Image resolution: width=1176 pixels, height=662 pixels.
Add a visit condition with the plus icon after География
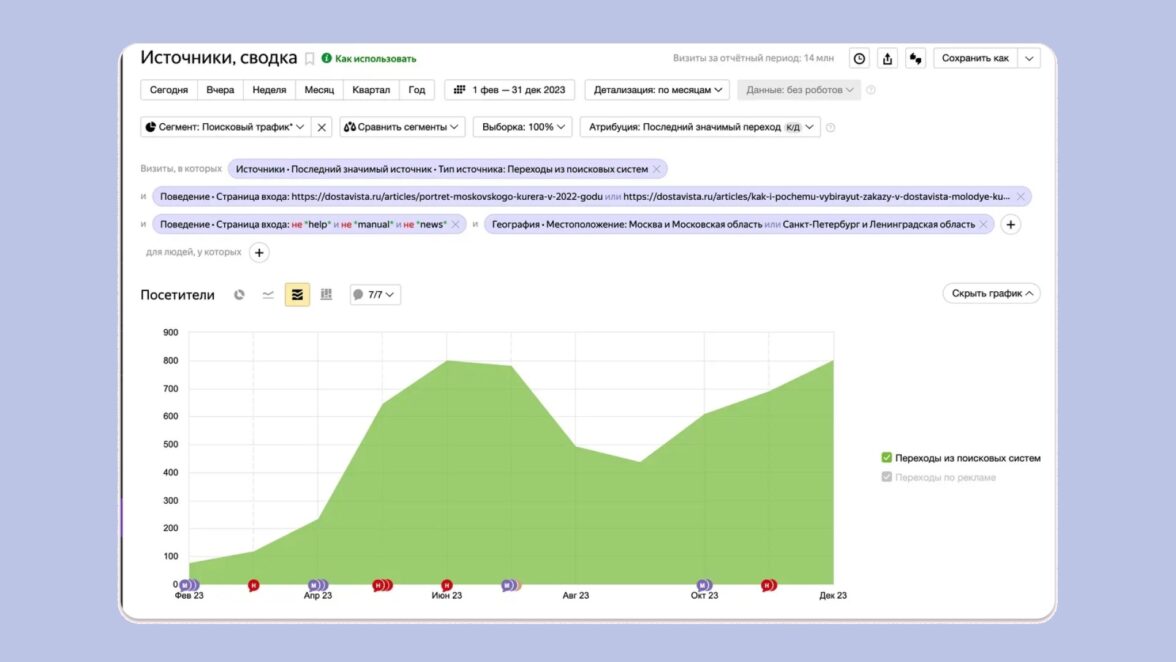click(1011, 225)
